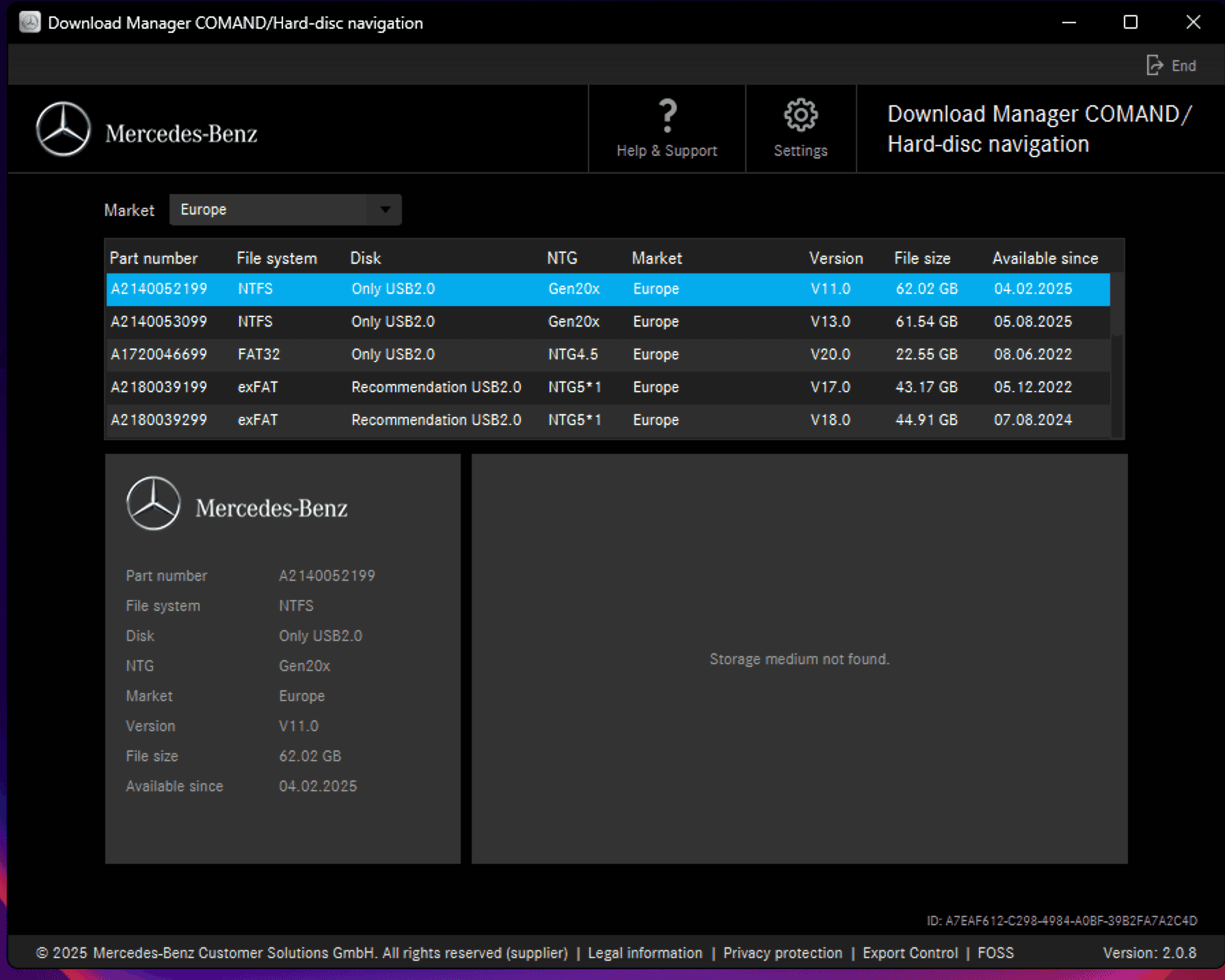This screenshot has height=980, width=1225.
Task: Click the app icon in title bar
Action: [29, 23]
